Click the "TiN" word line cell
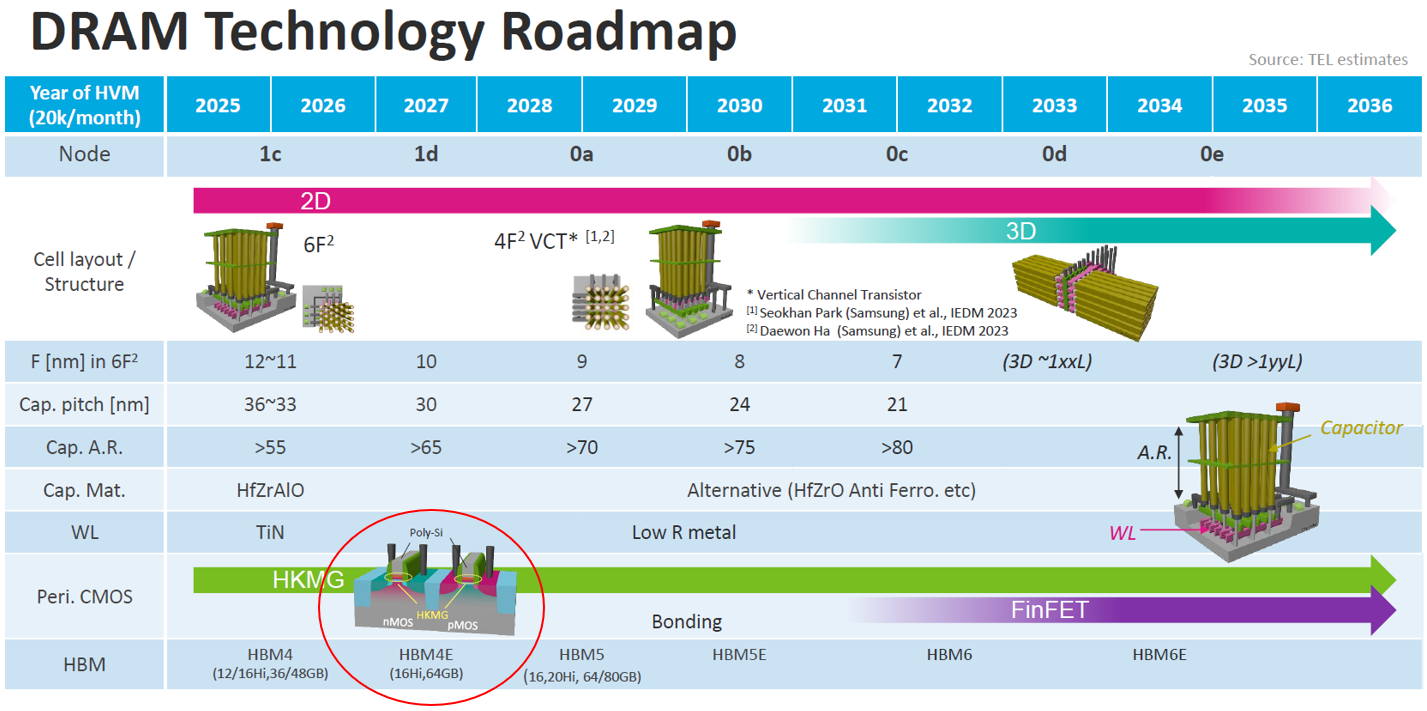This screenshot has height=711, width=1427. pyautogui.click(x=270, y=532)
